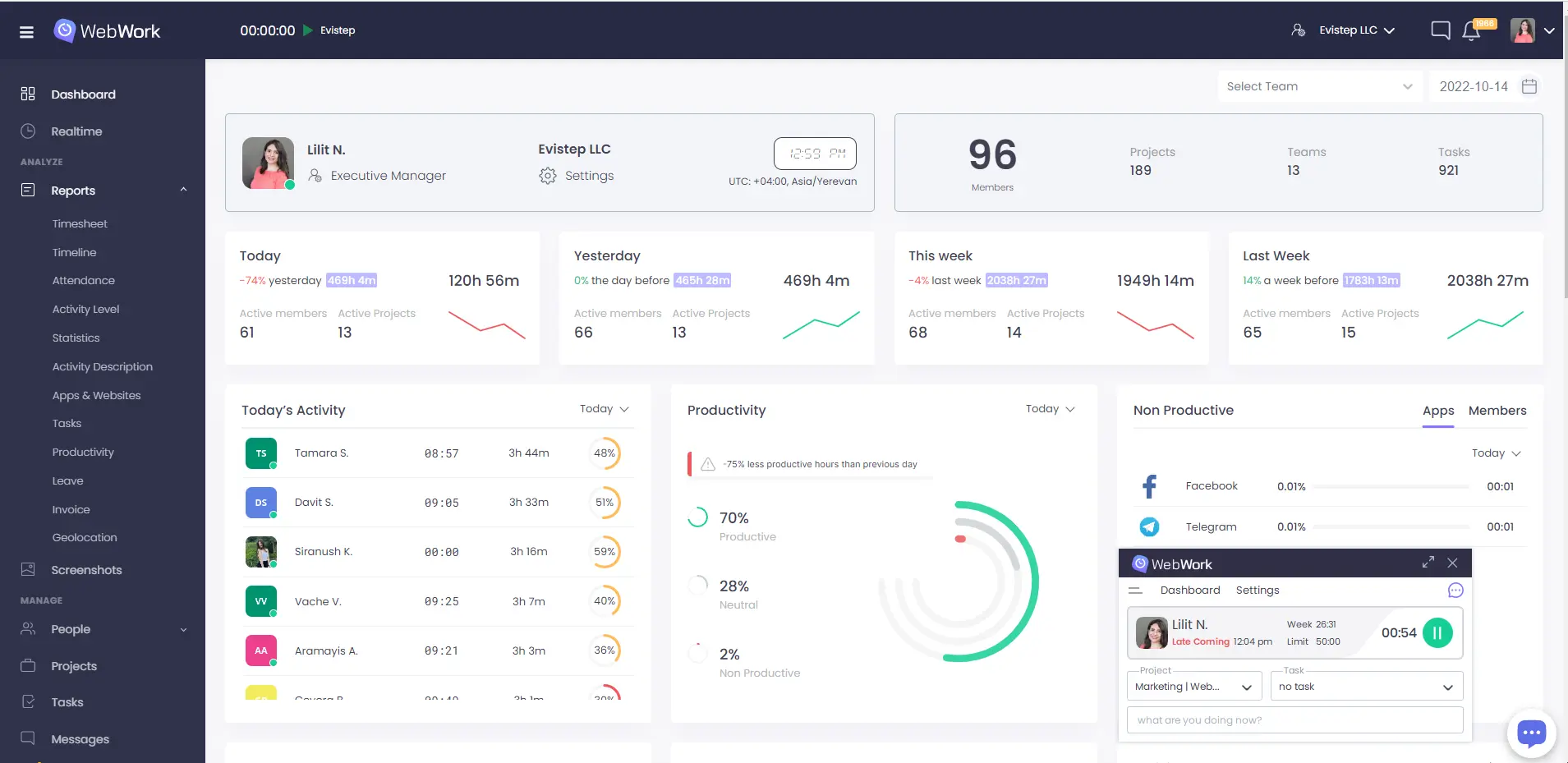Open the Select Team dropdown
The width and height of the screenshot is (1568, 763).
pyautogui.click(x=1317, y=85)
